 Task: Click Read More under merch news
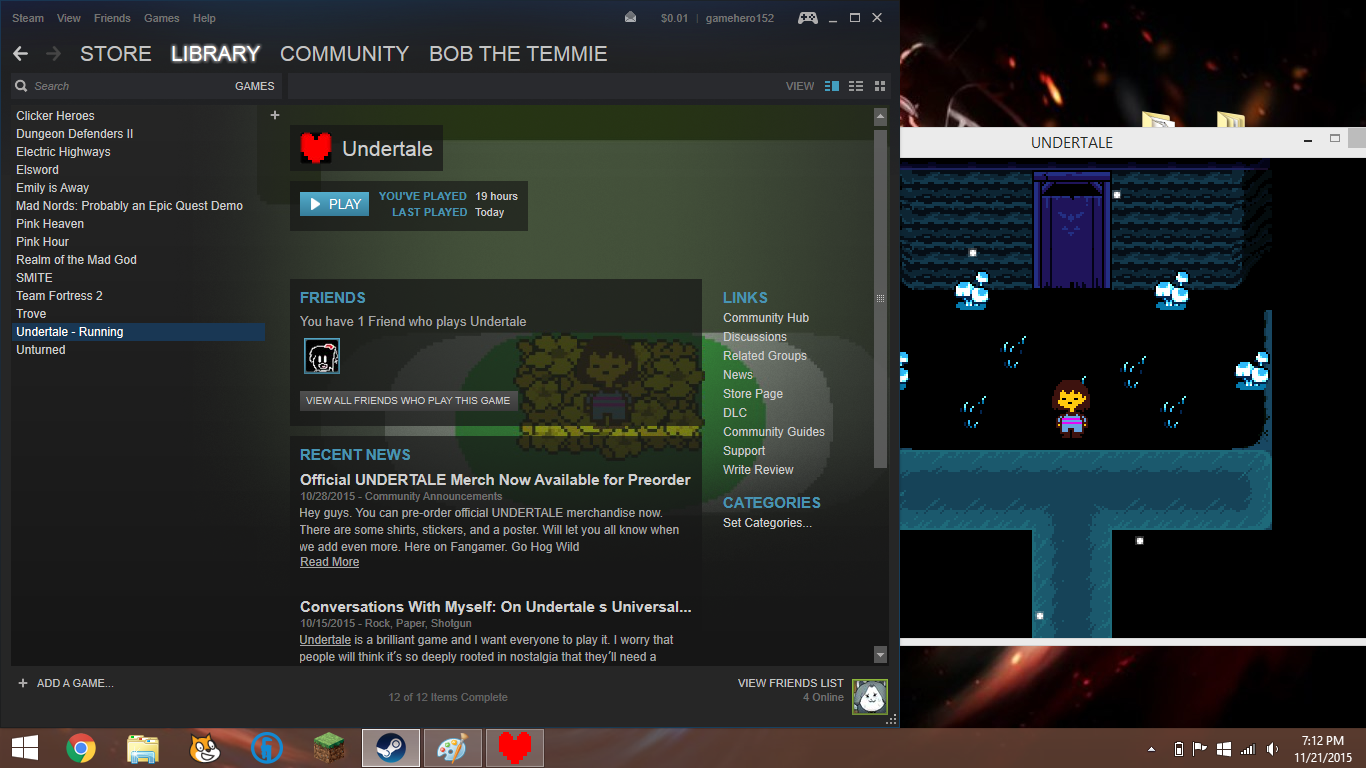point(329,562)
